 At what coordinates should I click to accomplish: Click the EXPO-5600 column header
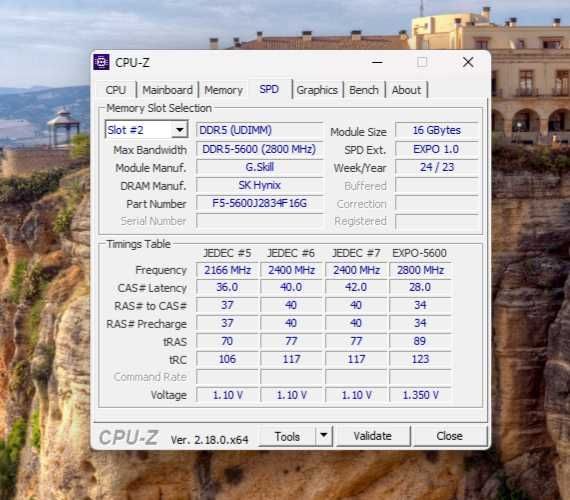[419, 253]
